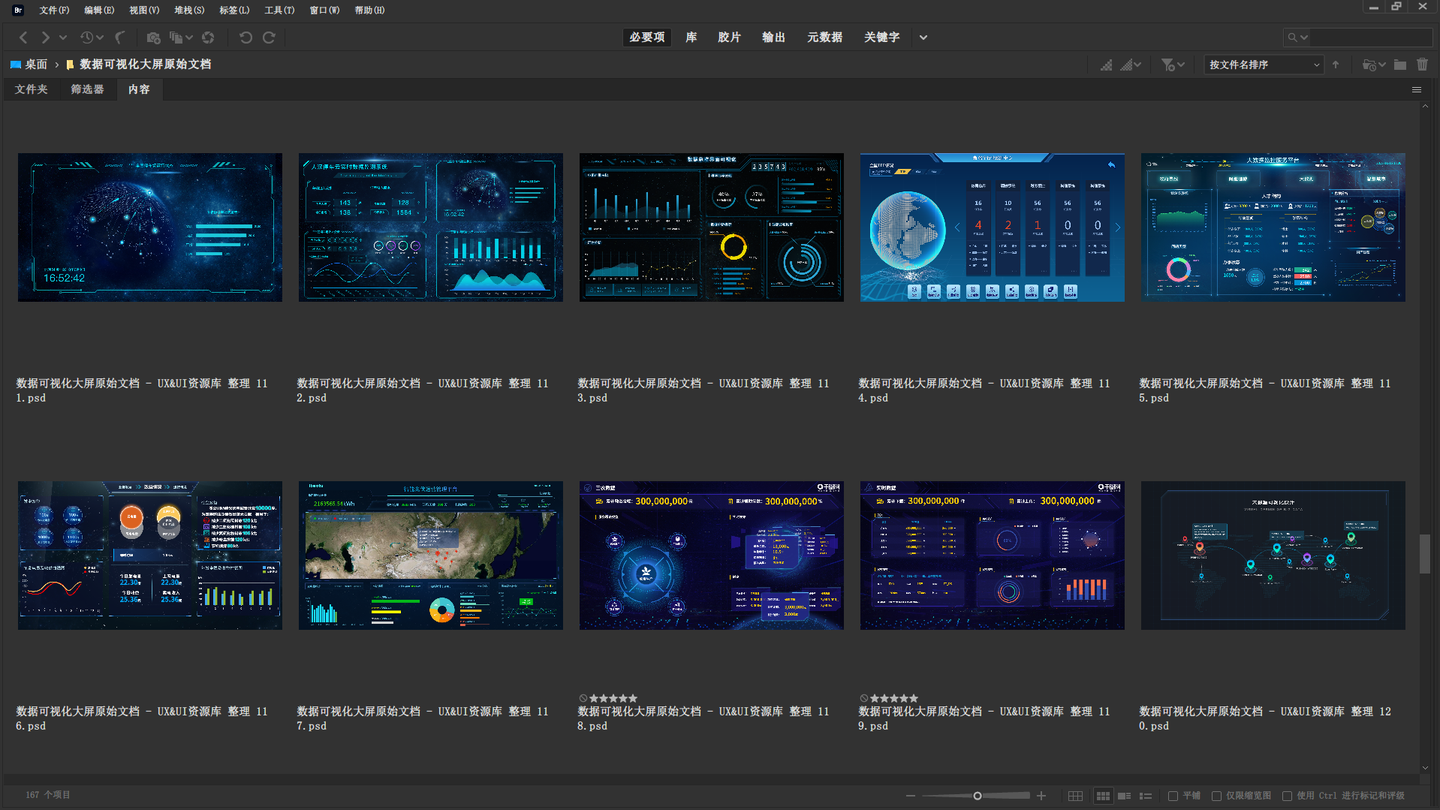Screen dimensions: 1440x810
Task: Click the file name of 112.psd
Action: pos(423,390)
